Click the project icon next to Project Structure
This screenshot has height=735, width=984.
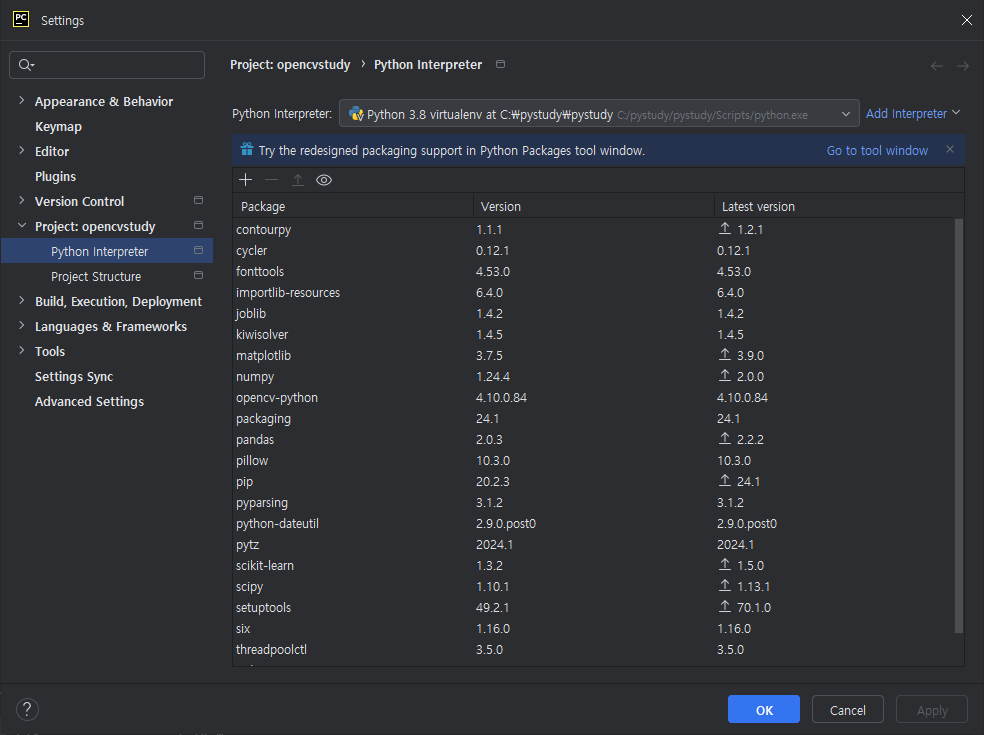click(x=198, y=276)
